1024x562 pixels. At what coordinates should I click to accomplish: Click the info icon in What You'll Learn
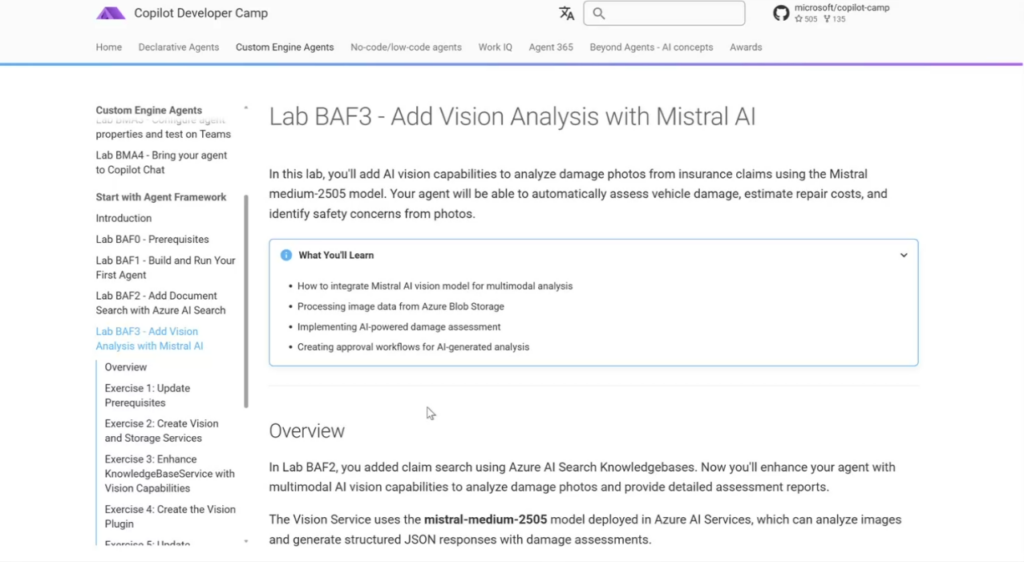286,255
